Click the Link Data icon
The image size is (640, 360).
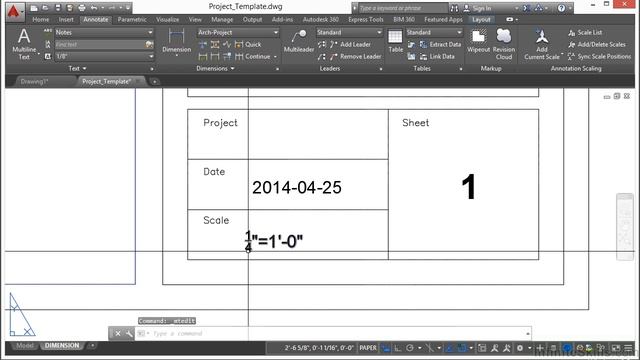[x=424, y=57]
